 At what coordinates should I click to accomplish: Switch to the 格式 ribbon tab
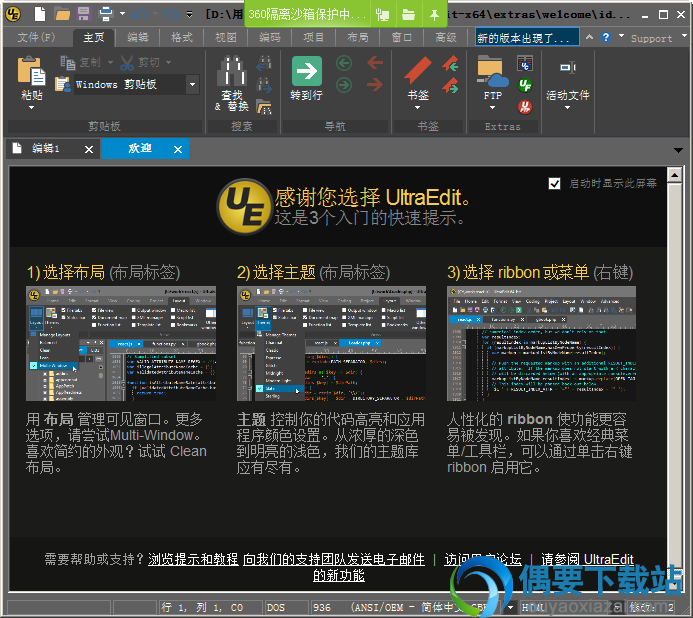tap(182, 38)
